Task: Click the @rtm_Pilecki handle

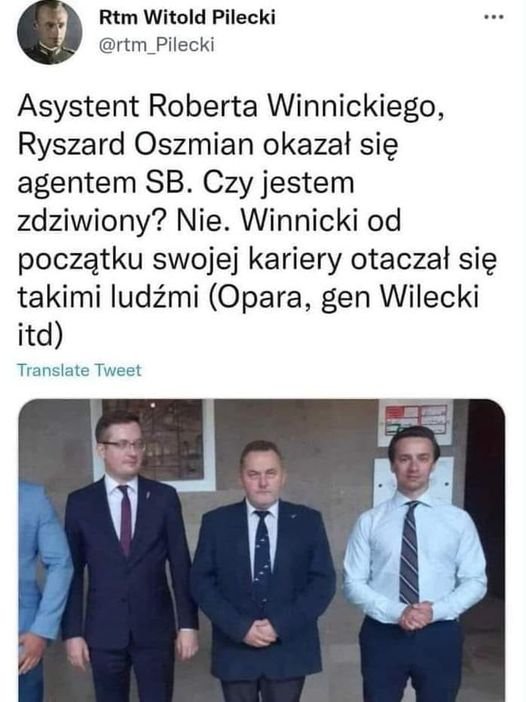Action: tap(156, 45)
